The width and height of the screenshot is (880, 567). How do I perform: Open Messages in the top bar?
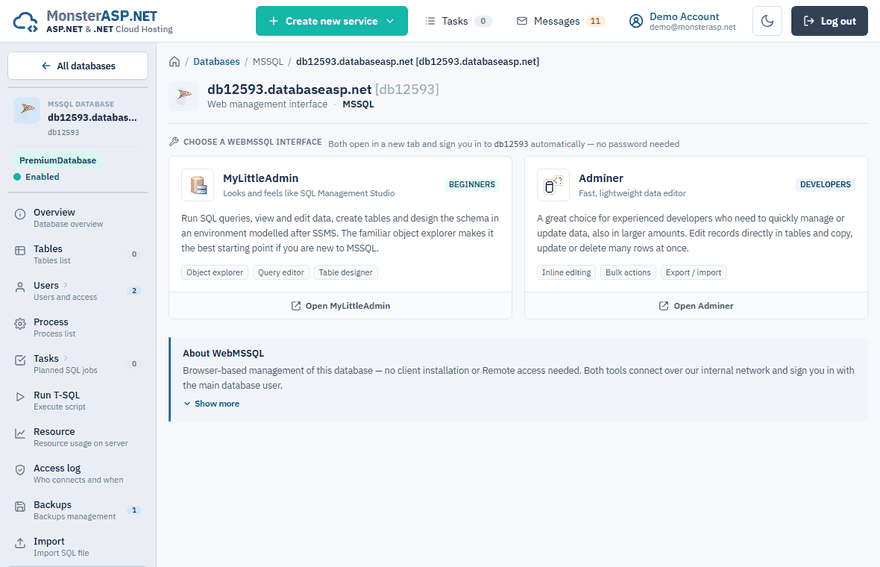pos(560,21)
